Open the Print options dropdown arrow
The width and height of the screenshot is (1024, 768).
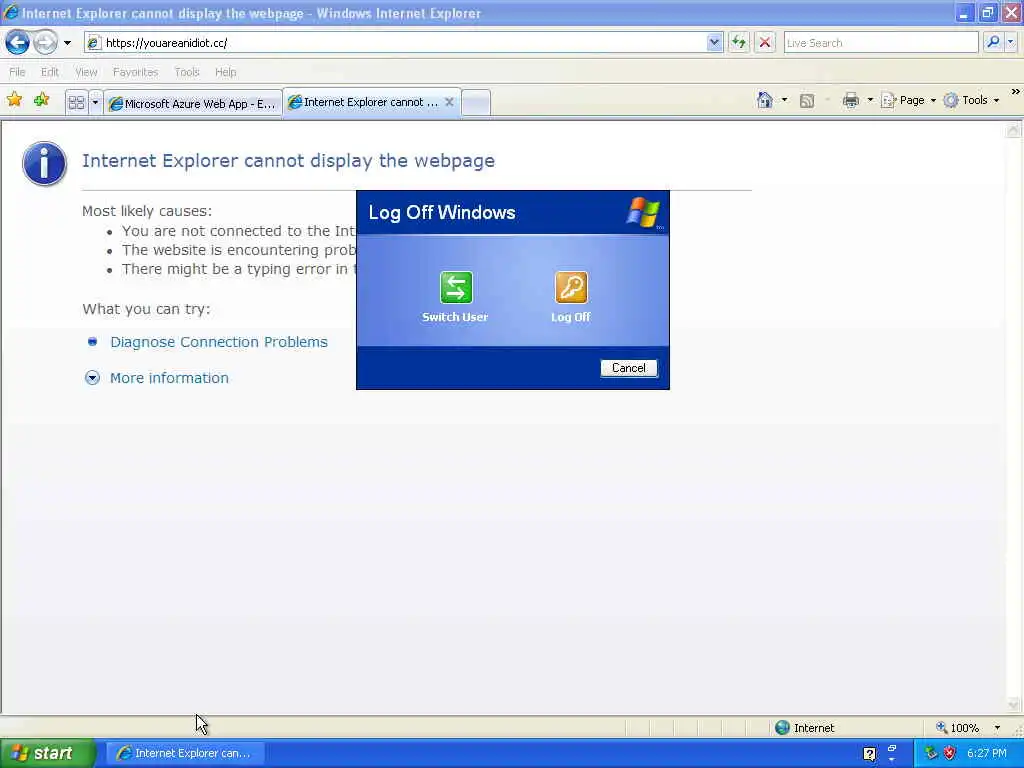click(870, 100)
